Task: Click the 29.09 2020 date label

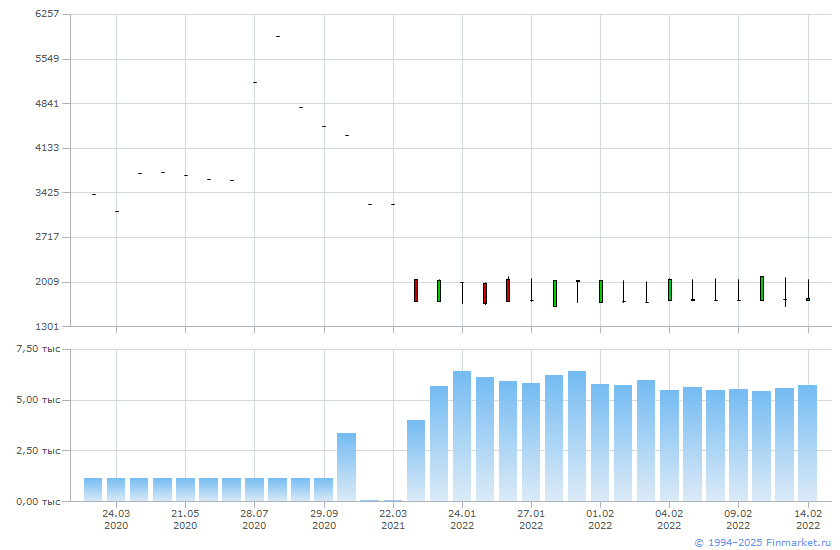Action: click(324, 519)
